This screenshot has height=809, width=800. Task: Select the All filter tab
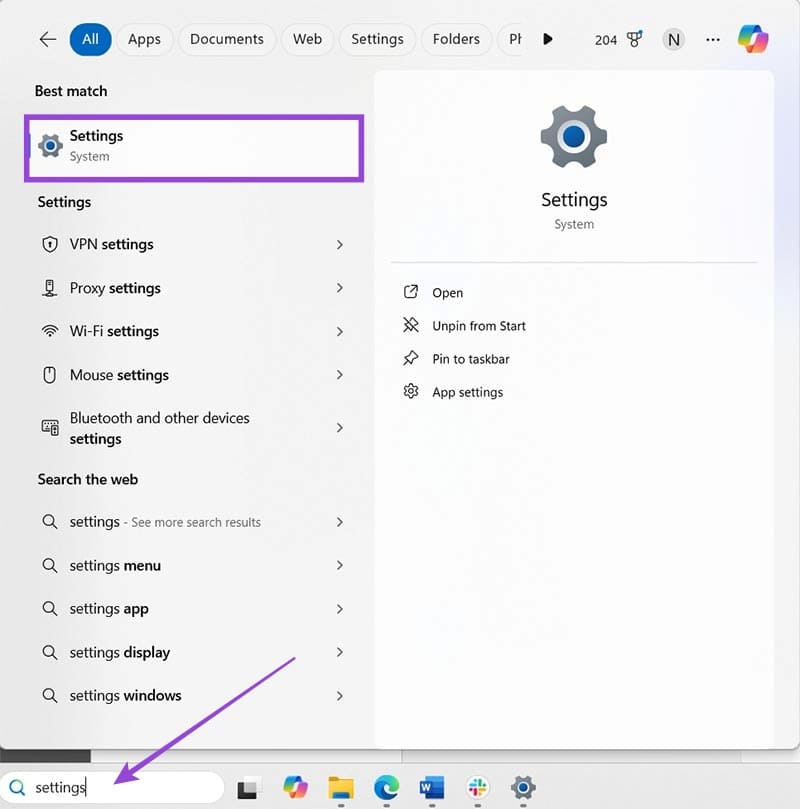tap(90, 39)
